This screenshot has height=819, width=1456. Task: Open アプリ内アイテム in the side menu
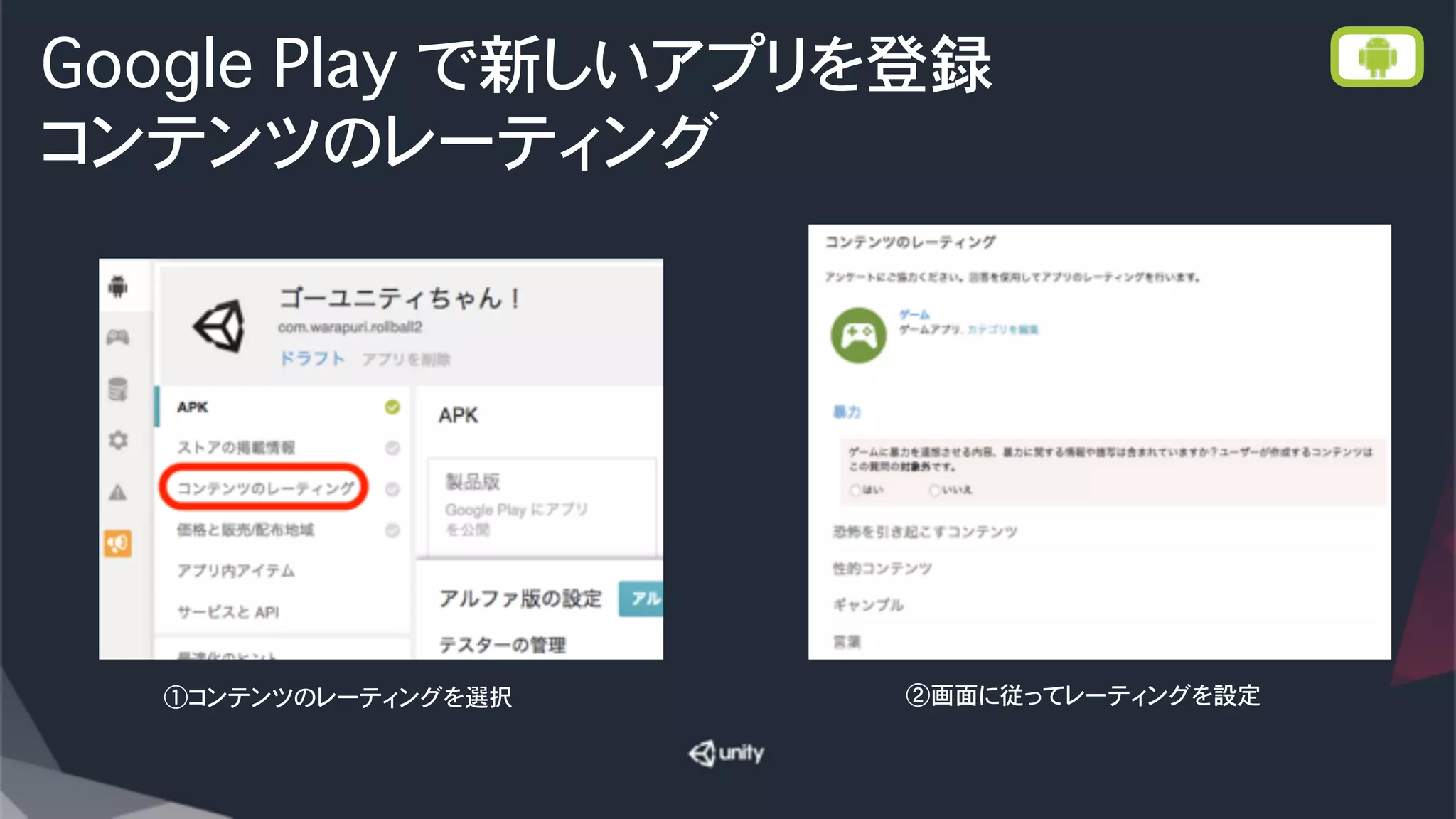tap(235, 571)
